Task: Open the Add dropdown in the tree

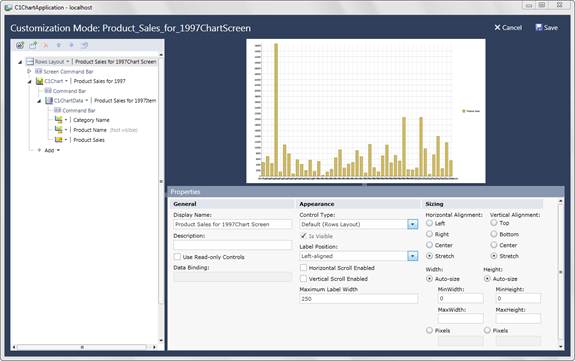Action: [58, 150]
